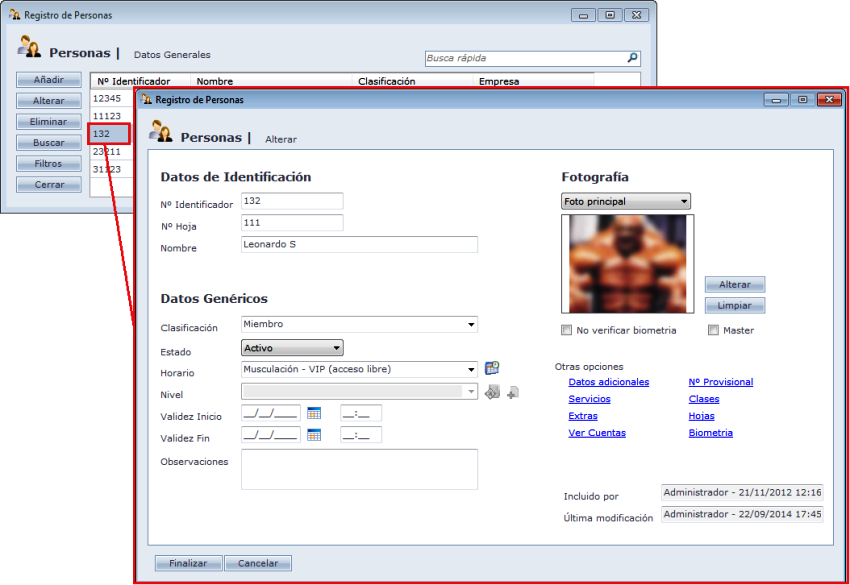Open the Foto principal dropdown
850x585 pixels.
click(x=684, y=202)
